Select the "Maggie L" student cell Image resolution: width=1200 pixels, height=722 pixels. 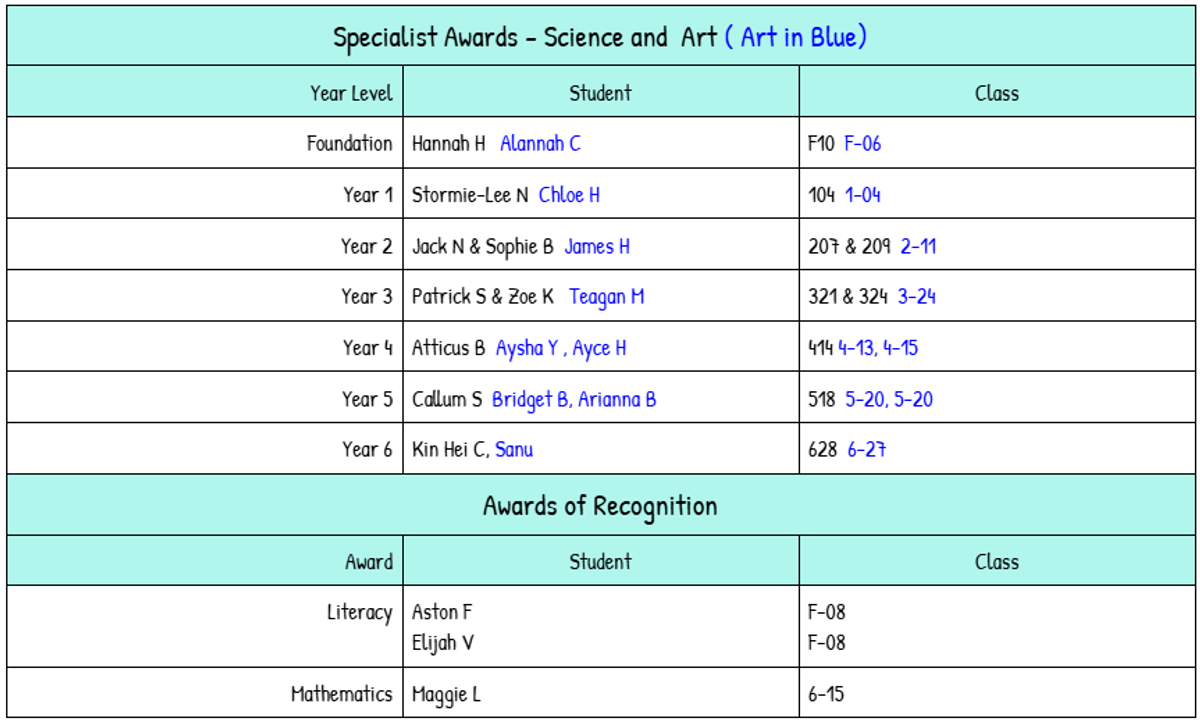446,694
